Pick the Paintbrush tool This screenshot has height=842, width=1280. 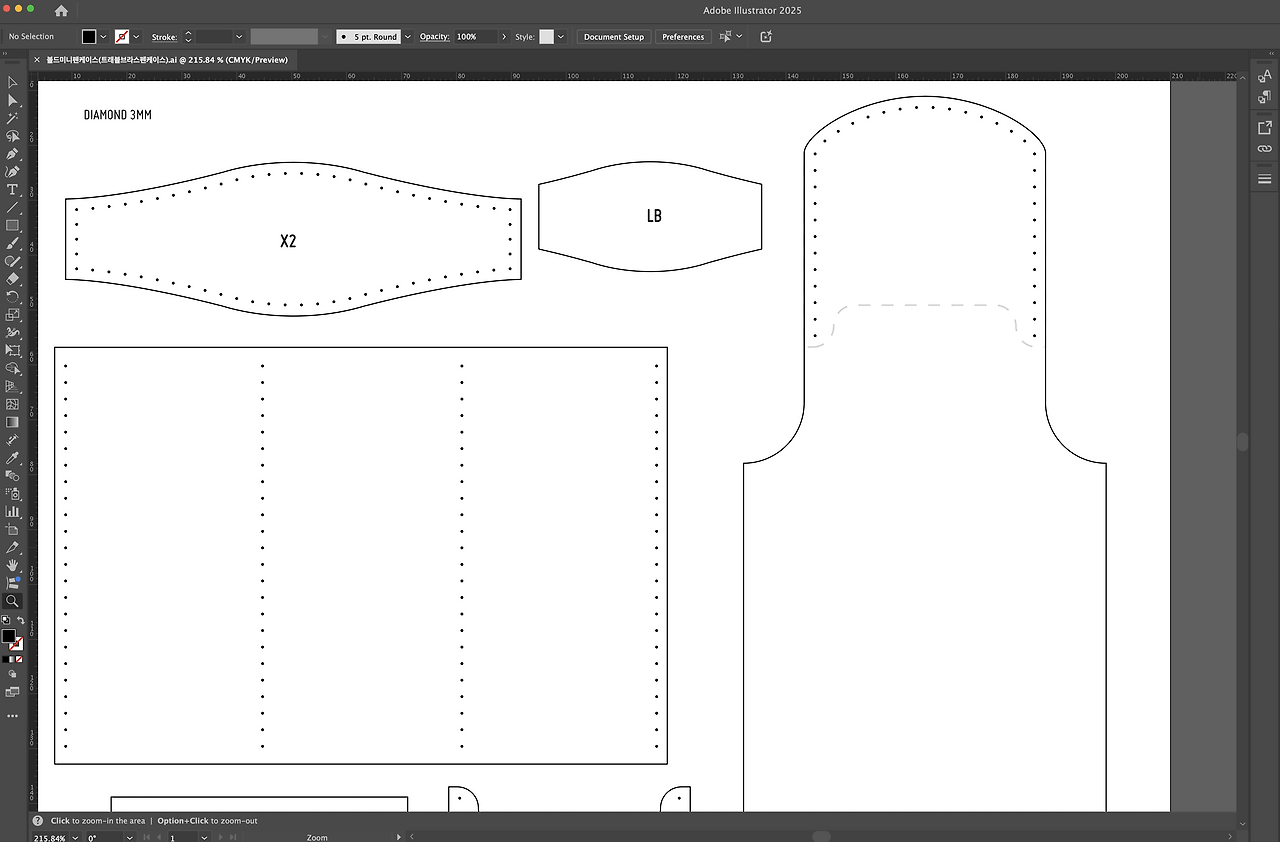coord(13,244)
